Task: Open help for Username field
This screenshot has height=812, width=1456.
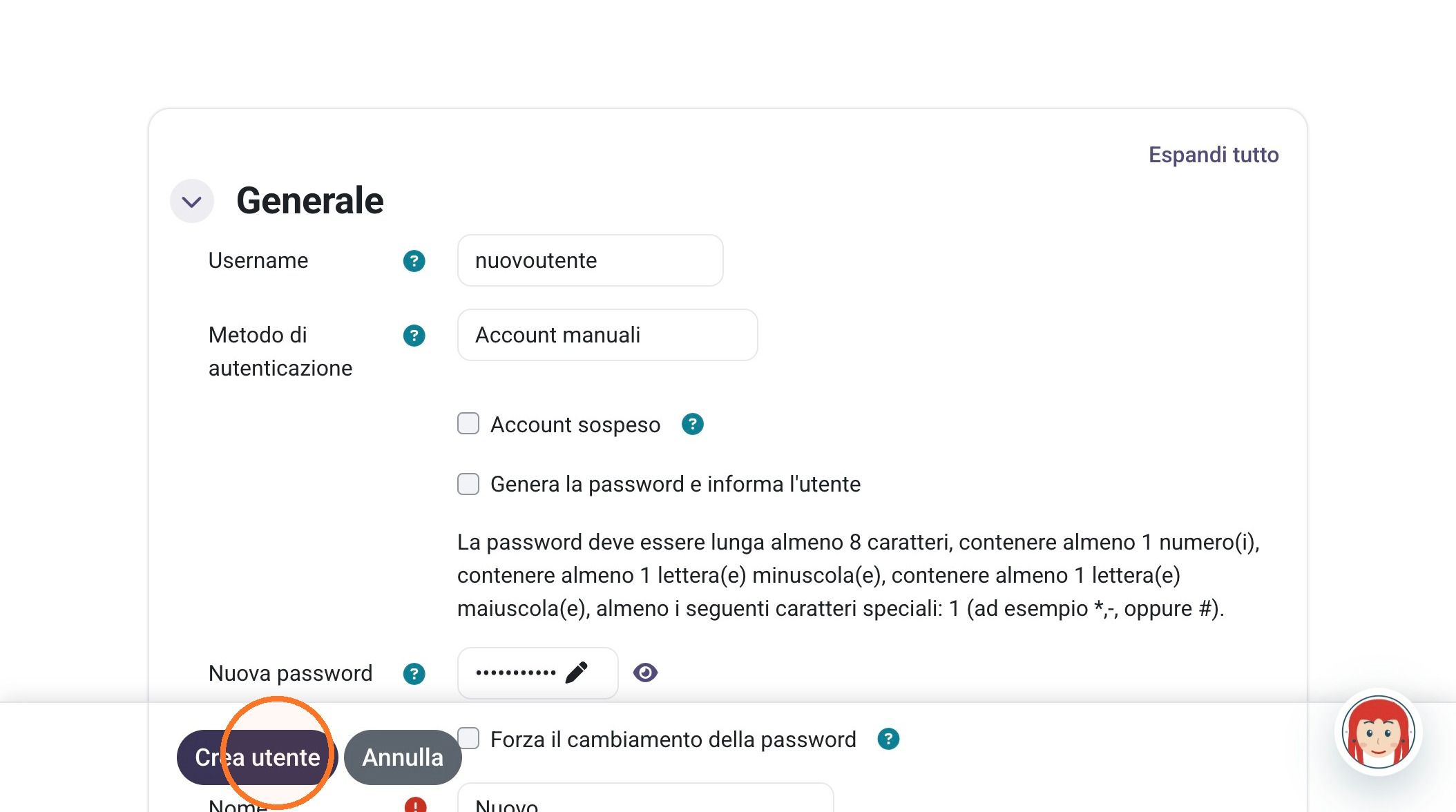Action: 414,261
